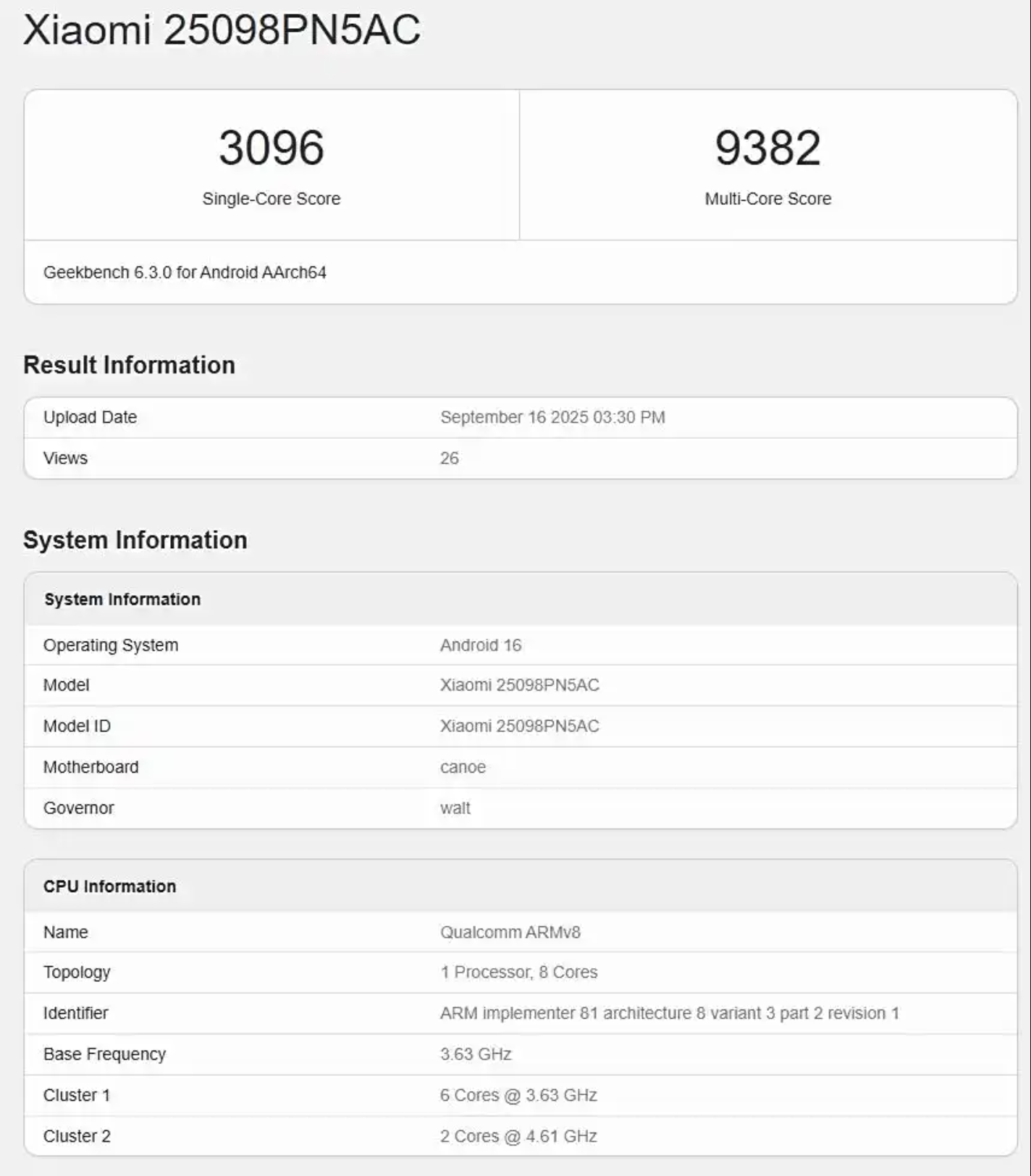This screenshot has width=1031, height=1176.
Task: Select ARM implementer 81 identifier value
Action: pyautogui.click(x=670, y=1013)
